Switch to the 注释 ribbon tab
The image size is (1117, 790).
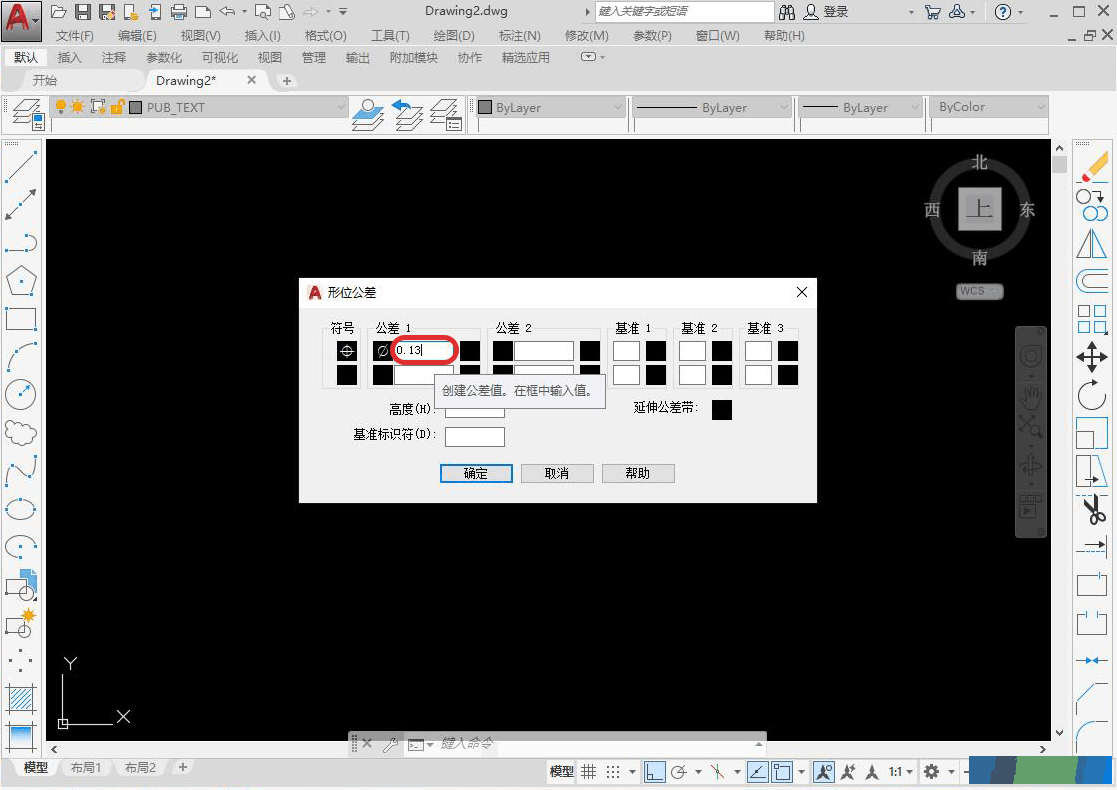113,58
